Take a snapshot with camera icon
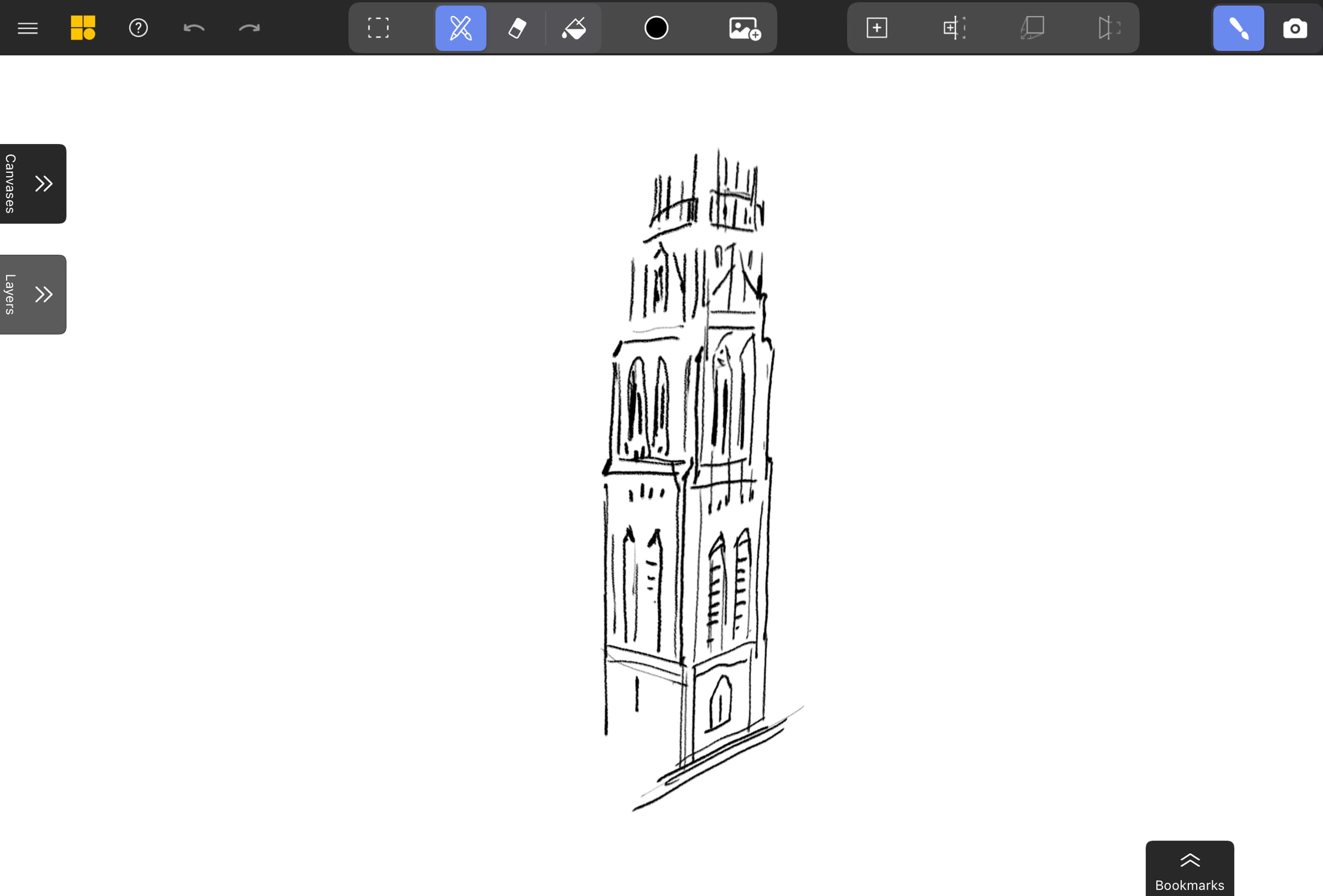The width and height of the screenshot is (1323, 896). 1295,28
